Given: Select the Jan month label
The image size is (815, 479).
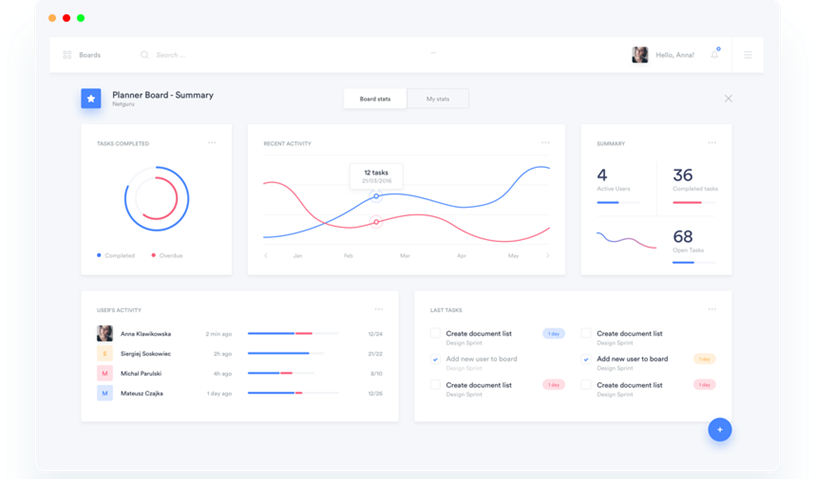Looking at the screenshot, I should (x=298, y=256).
